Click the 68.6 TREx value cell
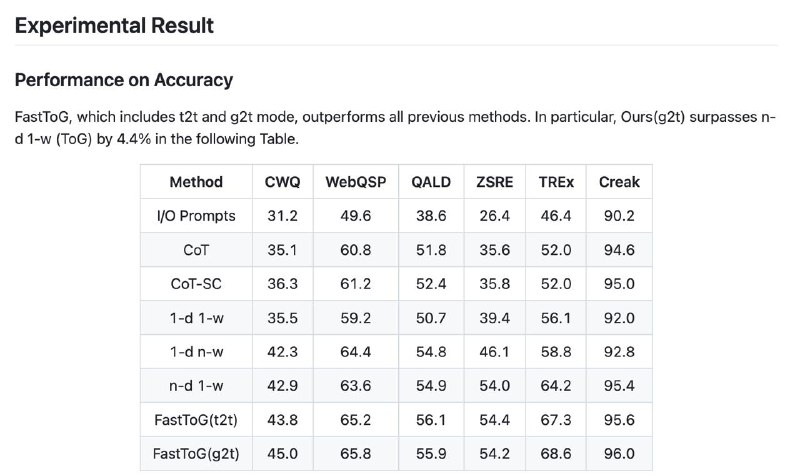The width and height of the screenshot is (800, 476). point(556,454)
